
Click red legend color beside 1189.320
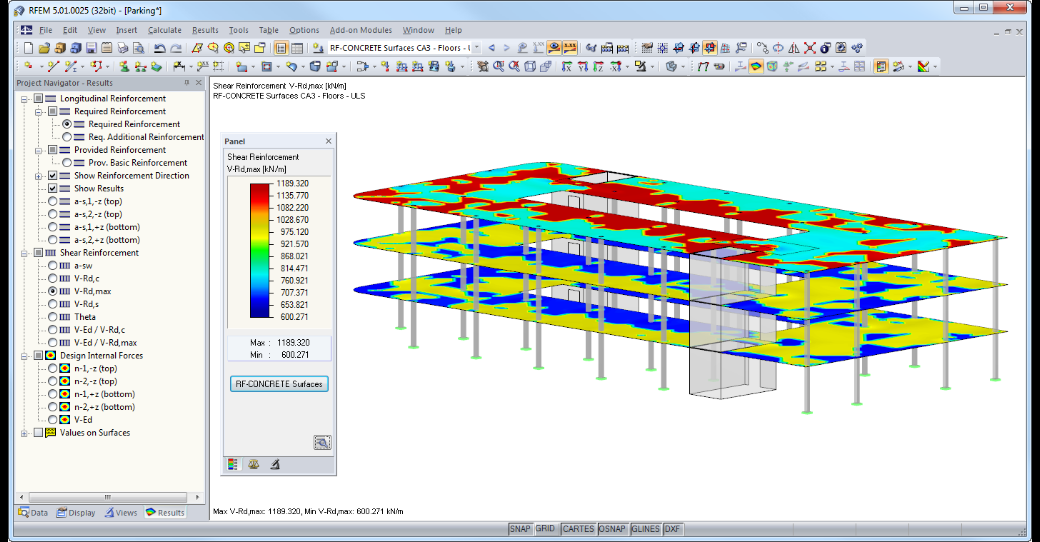[259, 189]
